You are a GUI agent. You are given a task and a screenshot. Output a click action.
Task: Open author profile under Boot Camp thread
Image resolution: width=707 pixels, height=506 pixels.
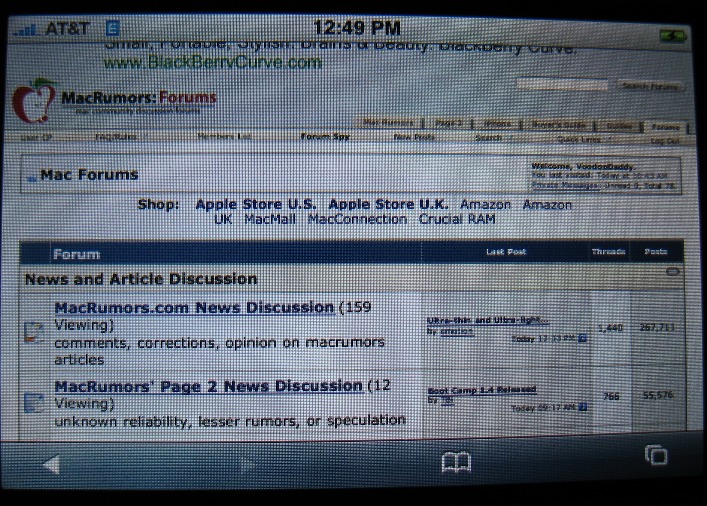(447, 400)
